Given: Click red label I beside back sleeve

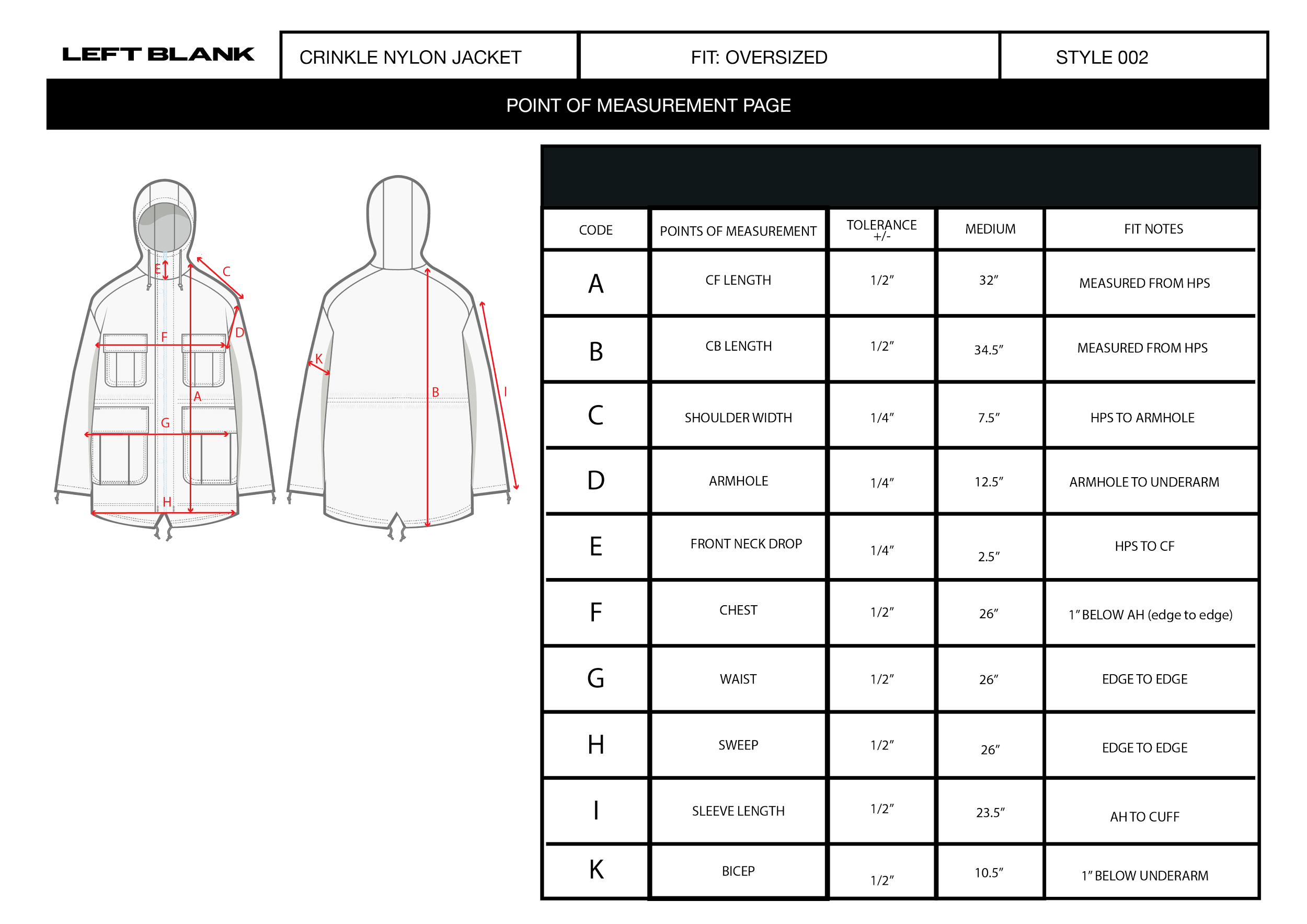Looking at the screenshot, I should (x=506, y=392).
